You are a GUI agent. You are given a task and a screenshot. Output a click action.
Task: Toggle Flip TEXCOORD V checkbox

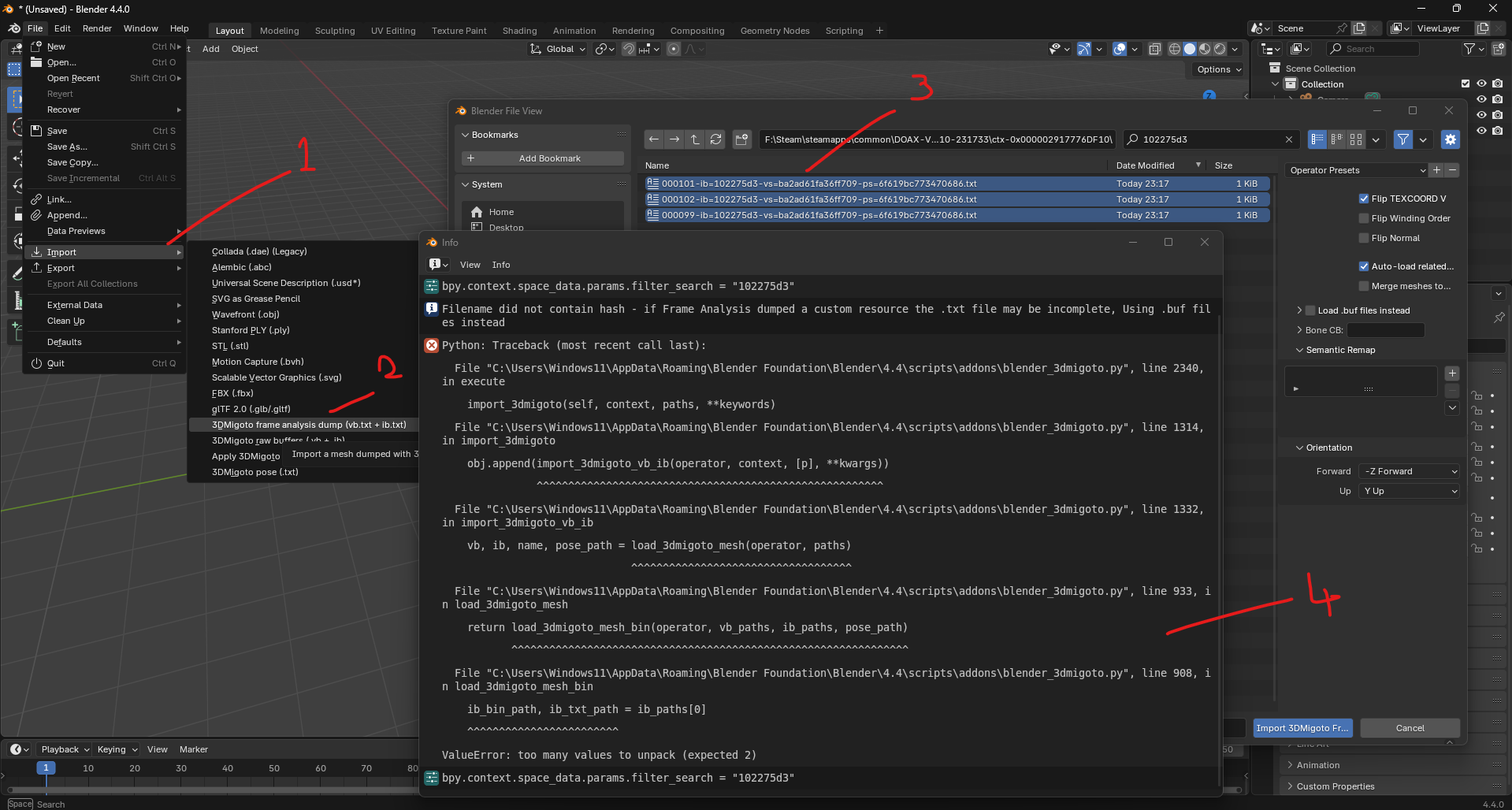tap(1364, 199)
